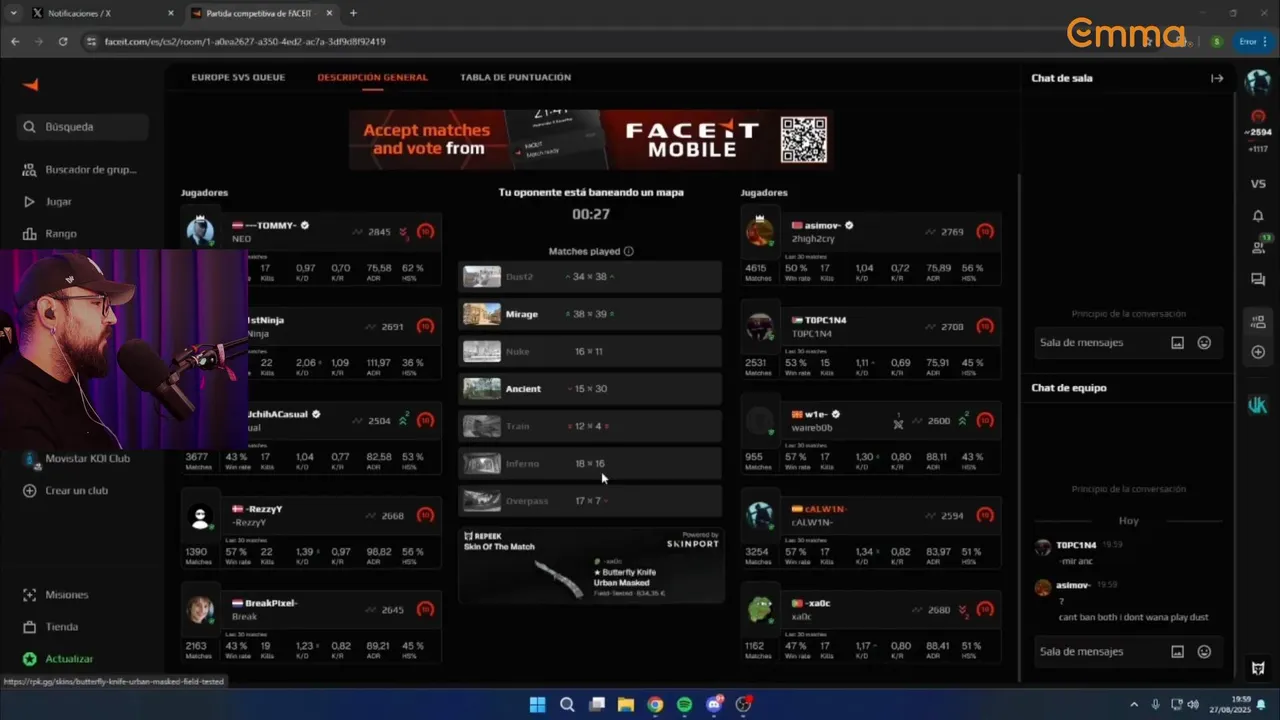Click the Matches played info icon
The height and width of the screenshot is (720, 1280).
[628, 251]
